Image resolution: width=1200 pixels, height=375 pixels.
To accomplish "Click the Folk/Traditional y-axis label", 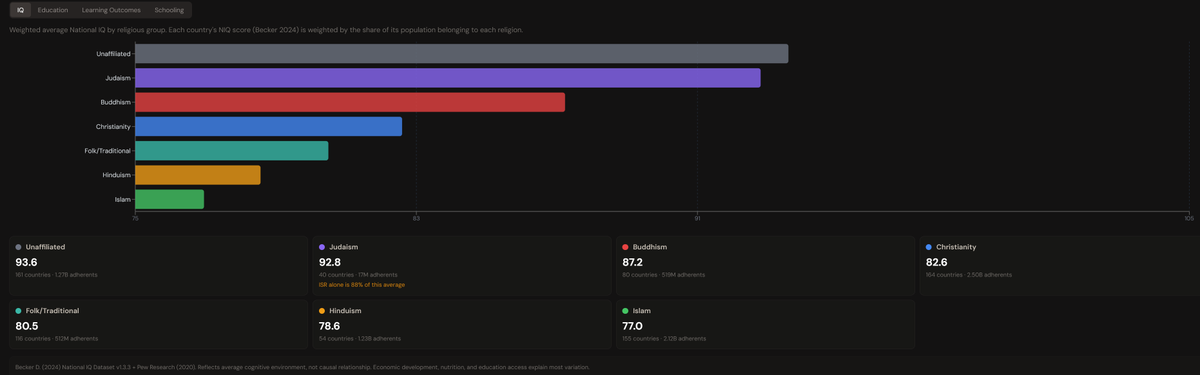I will 107,151.
